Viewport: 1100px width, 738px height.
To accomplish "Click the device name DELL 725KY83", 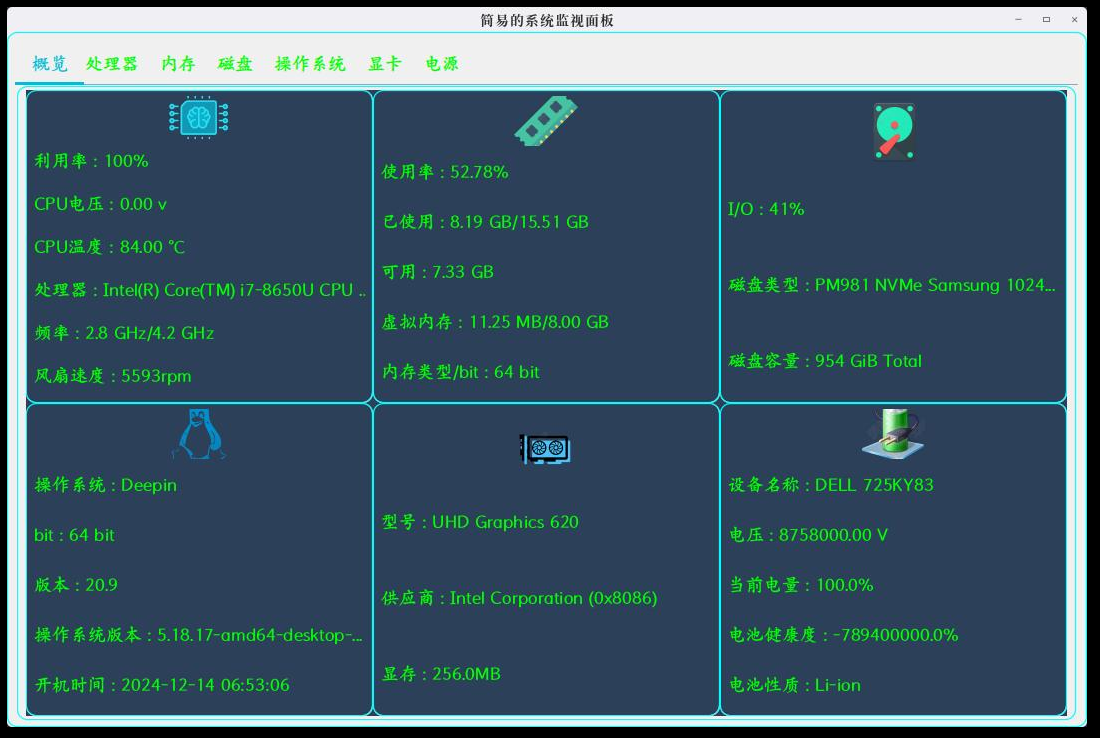I will [x=874, y=485].
